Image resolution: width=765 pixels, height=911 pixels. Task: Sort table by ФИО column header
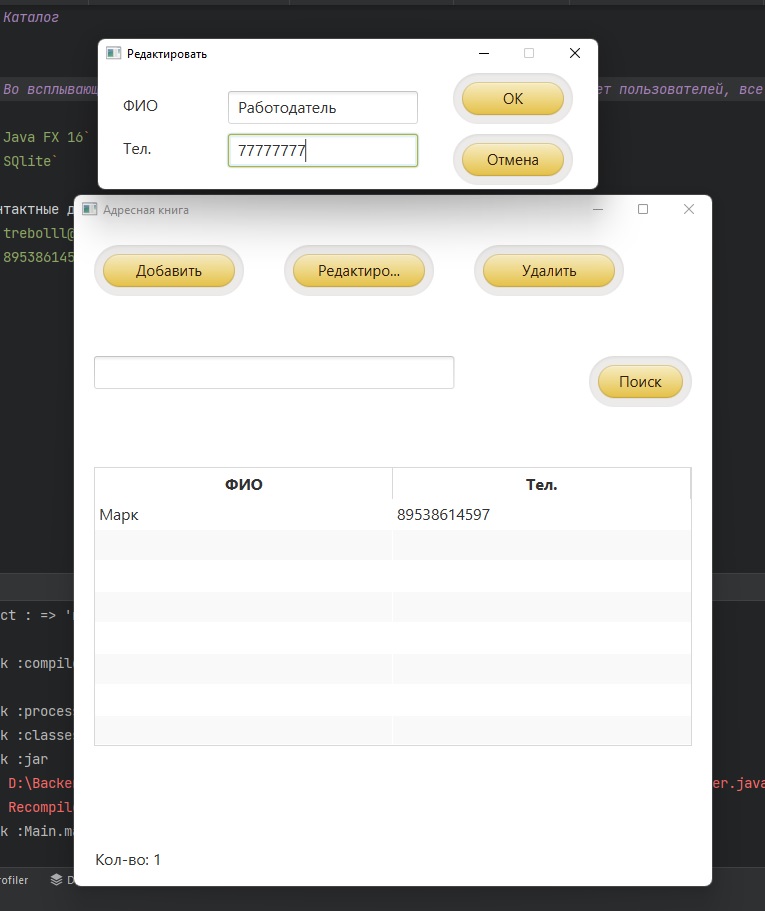click(x=243, y=484)
